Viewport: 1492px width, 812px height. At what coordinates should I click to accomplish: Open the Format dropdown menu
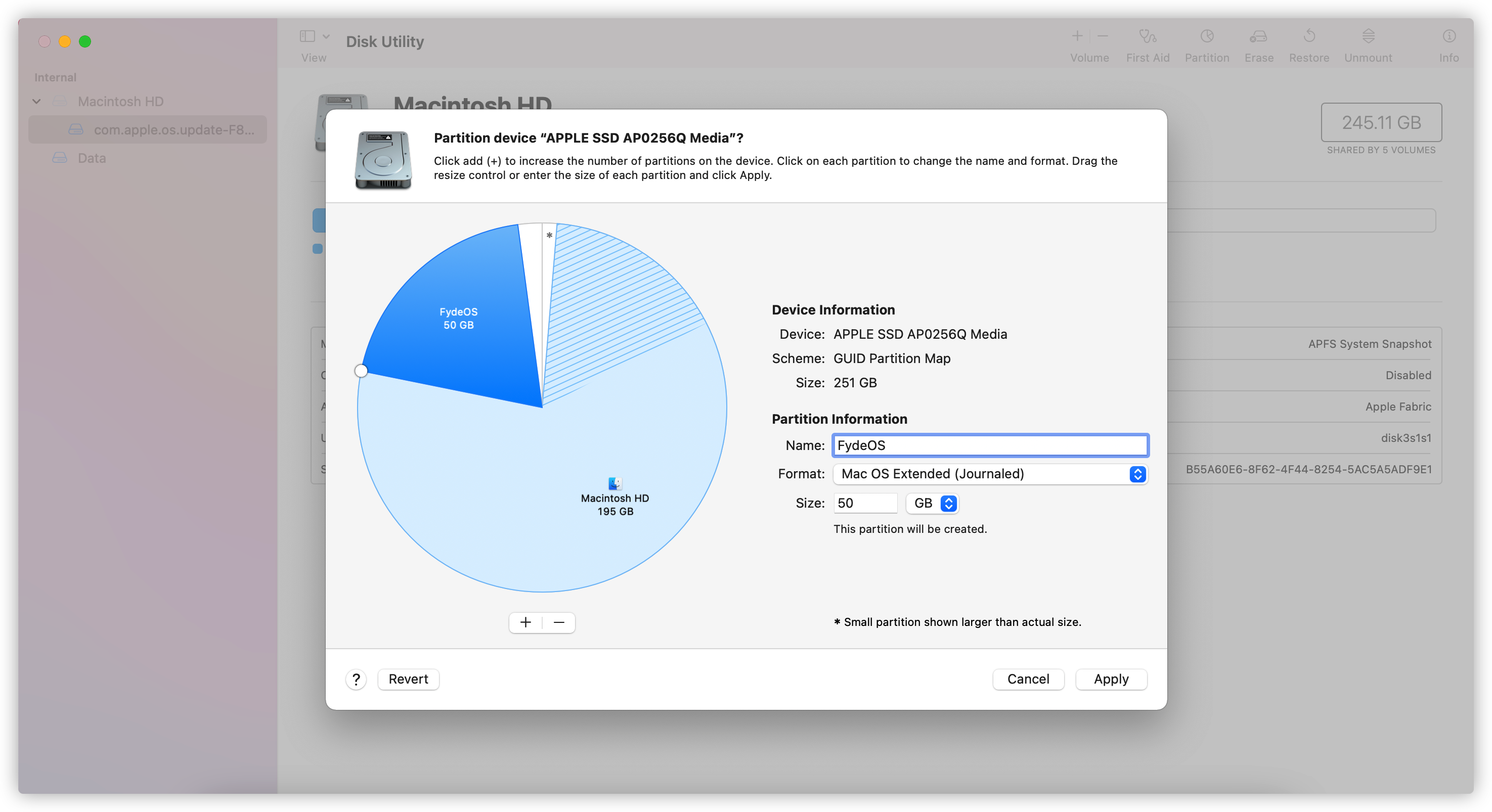pos(990,473)
